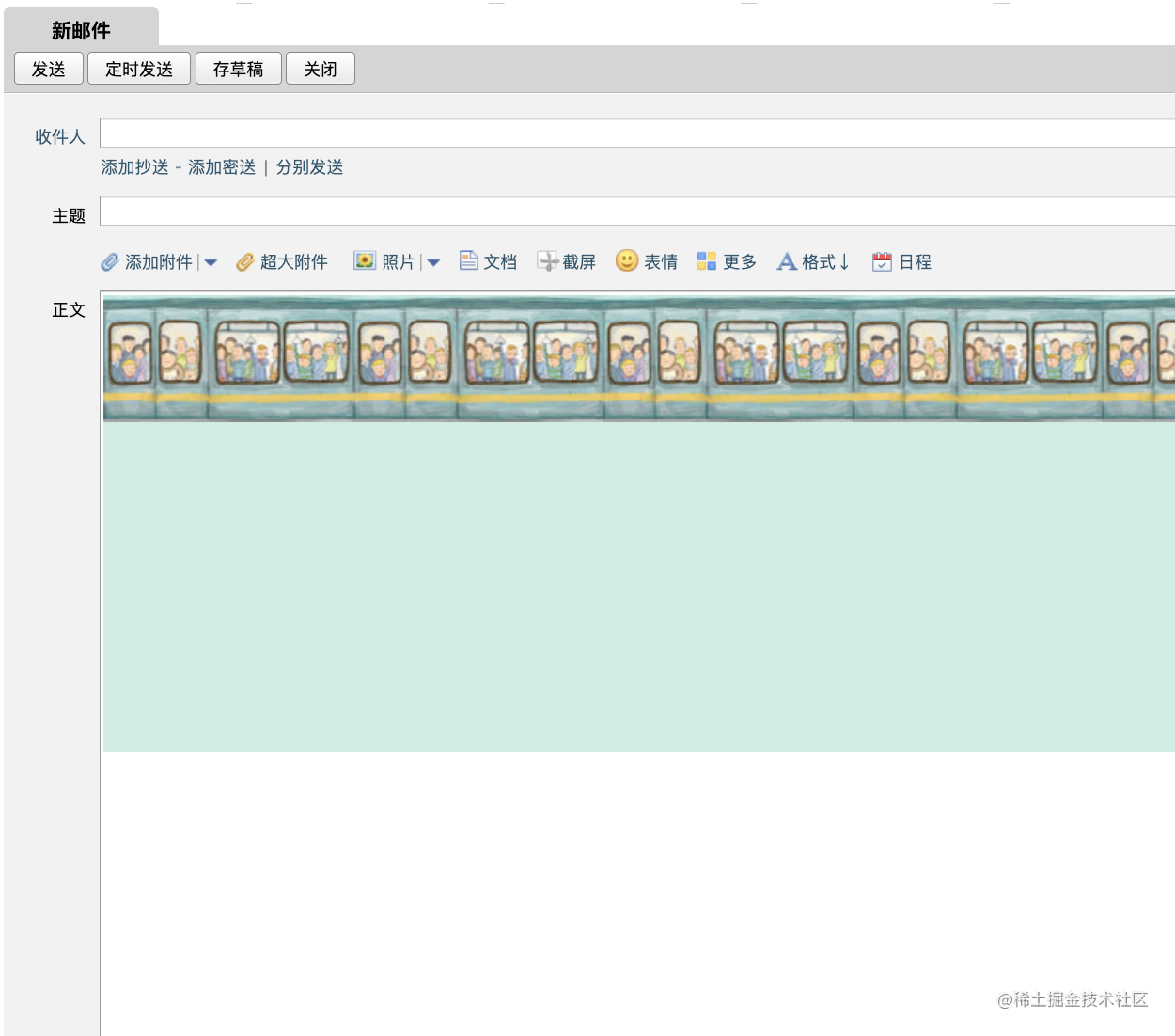Click the 格式 letter A icon
This screenshot has width=1175, height=1036.
point(787,261)
